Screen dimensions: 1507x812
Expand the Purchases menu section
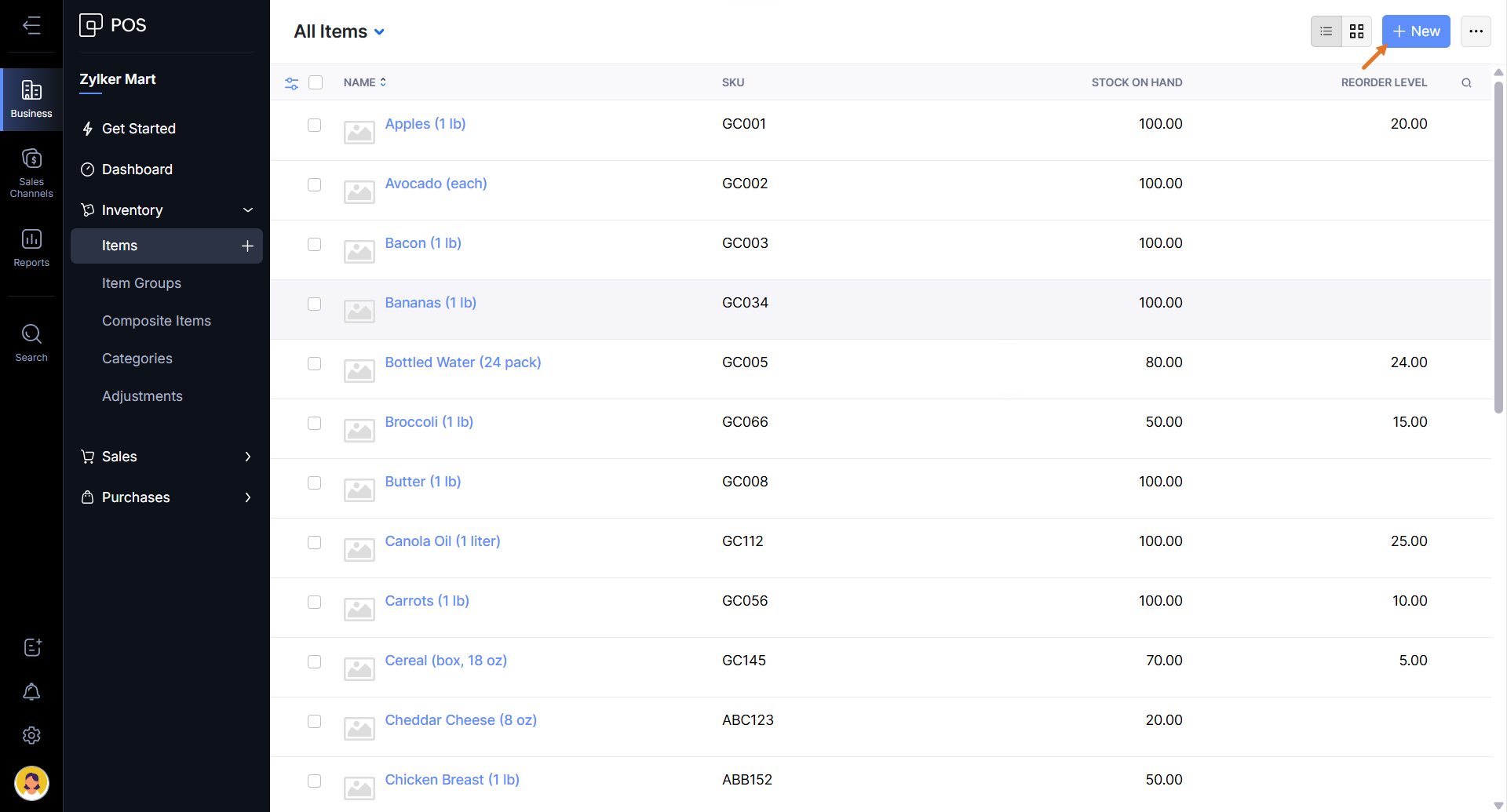tap(247, 497)
